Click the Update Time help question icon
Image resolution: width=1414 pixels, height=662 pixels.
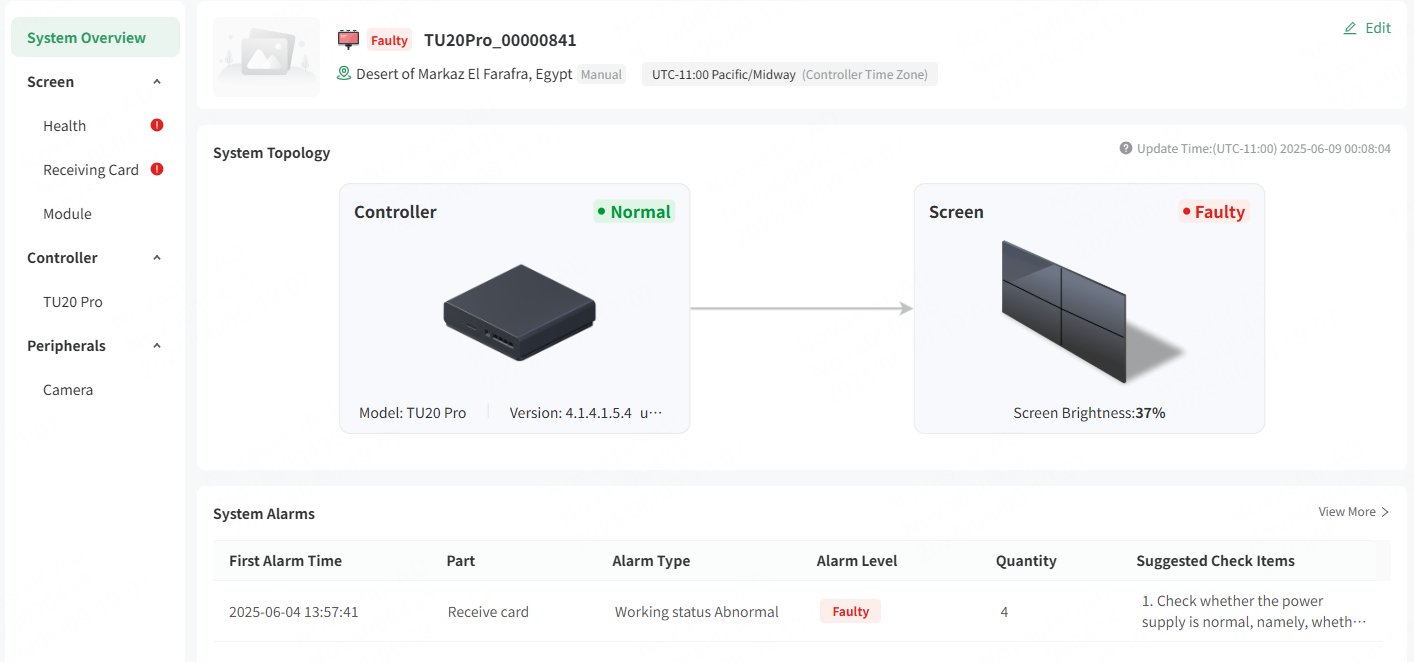pos(1125,148)
